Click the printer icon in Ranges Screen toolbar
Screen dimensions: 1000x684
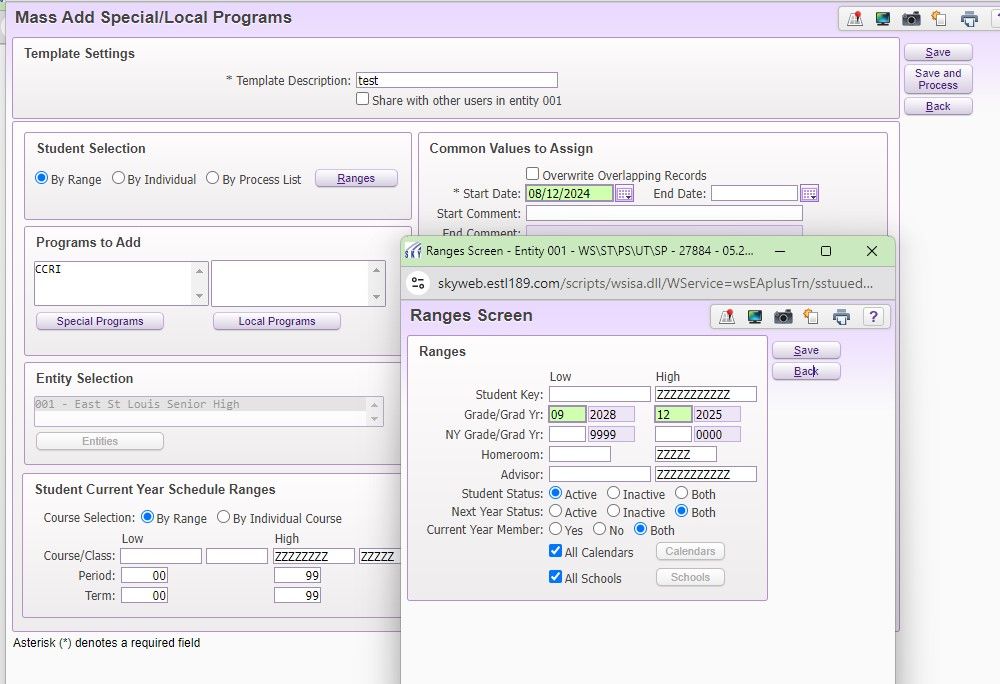(x=842, y=317)
